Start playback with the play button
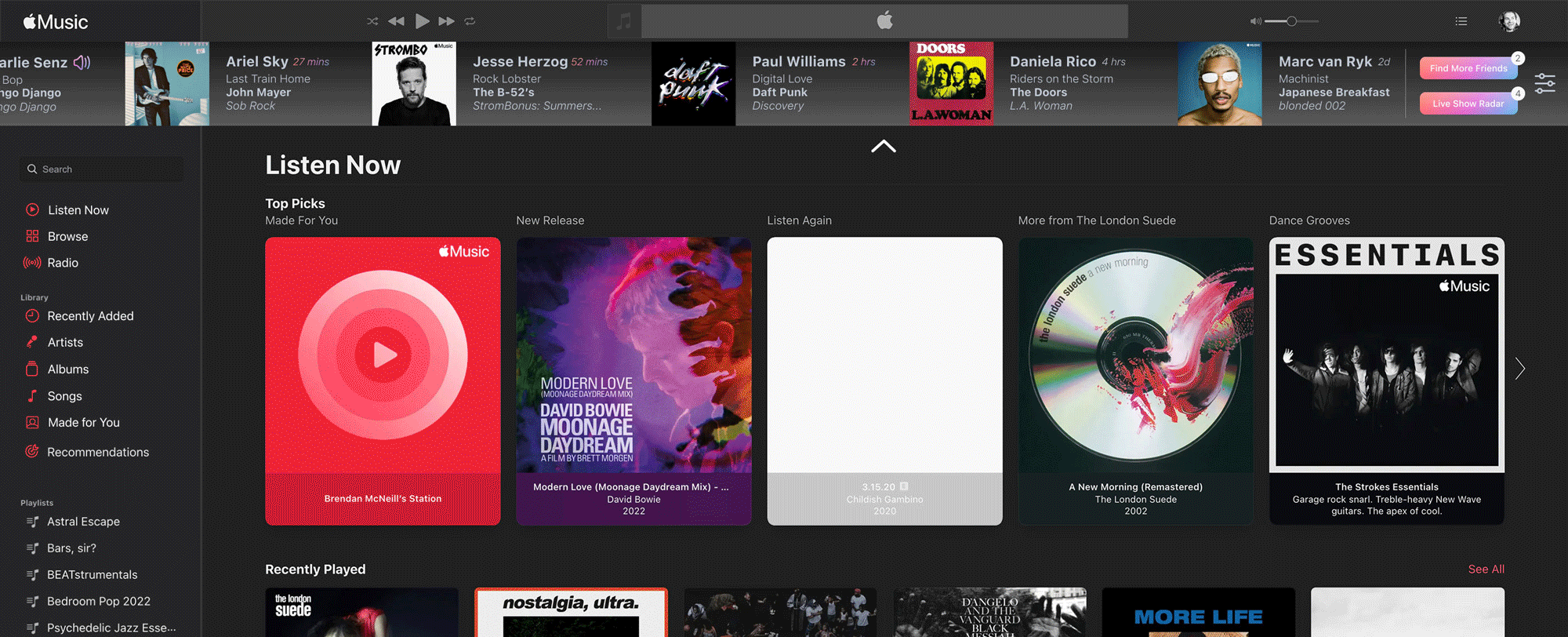1568x637 pixels. (422, 21)
